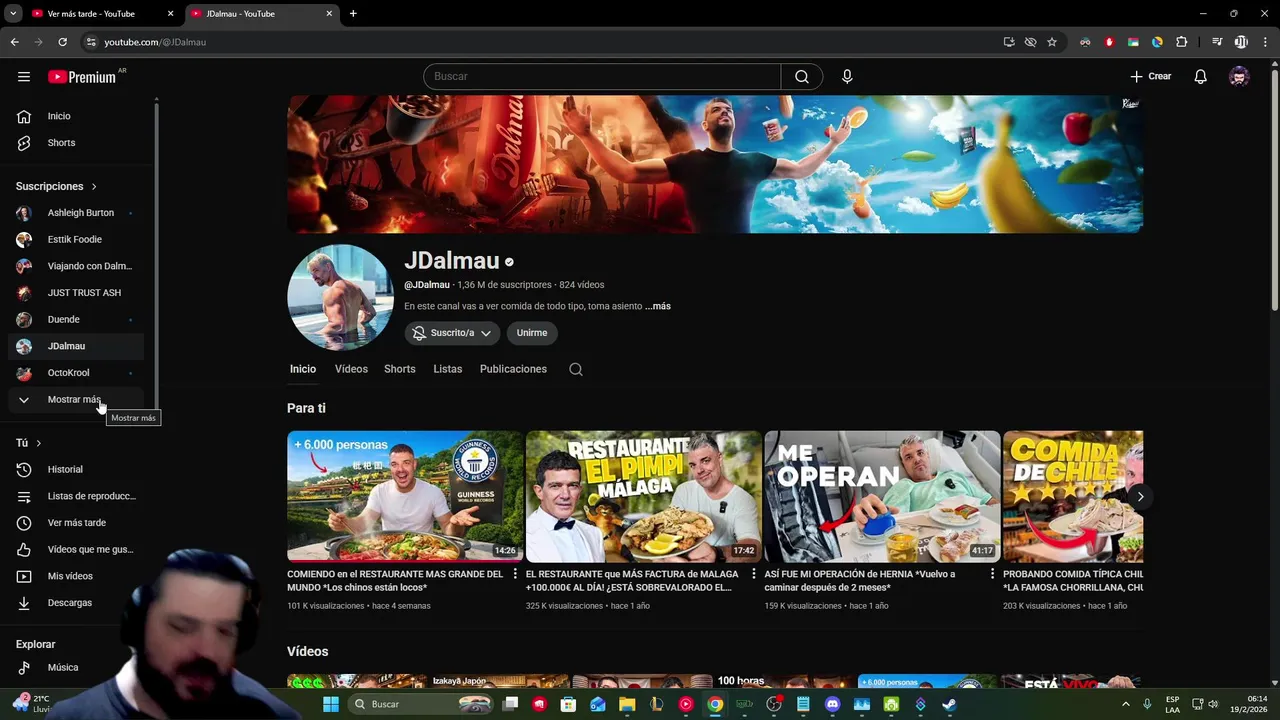The width and height of the screenshot is (1280, 720).
Task: Expand the Suscripciones section chevron
Action: point(94,187)
